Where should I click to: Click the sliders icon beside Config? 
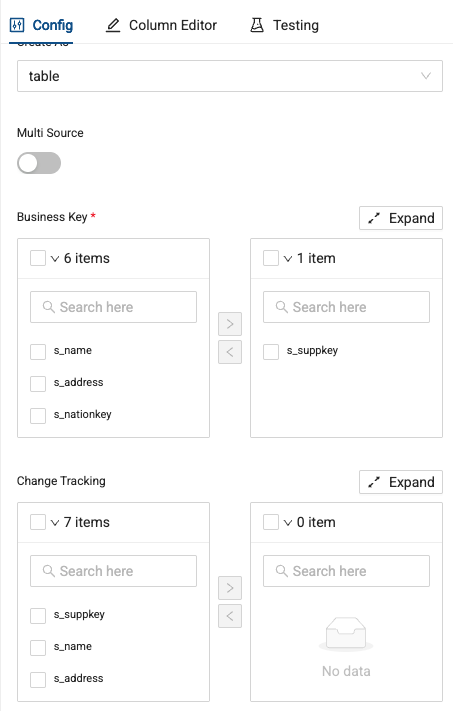[17, 25]
